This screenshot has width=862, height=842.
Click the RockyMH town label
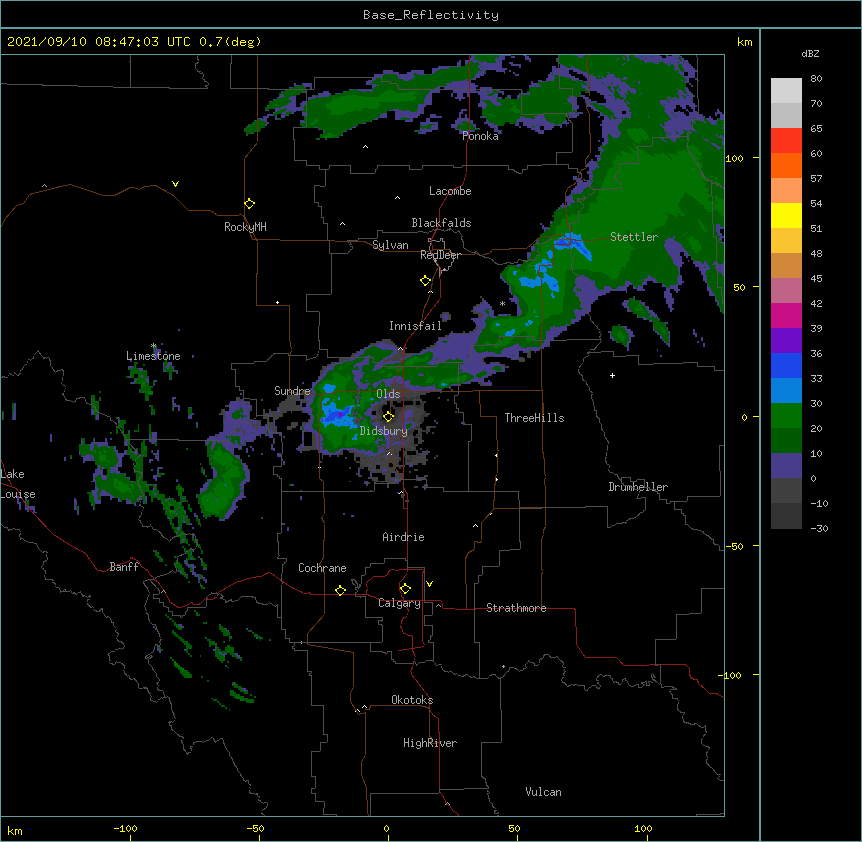tap(245, 227)
